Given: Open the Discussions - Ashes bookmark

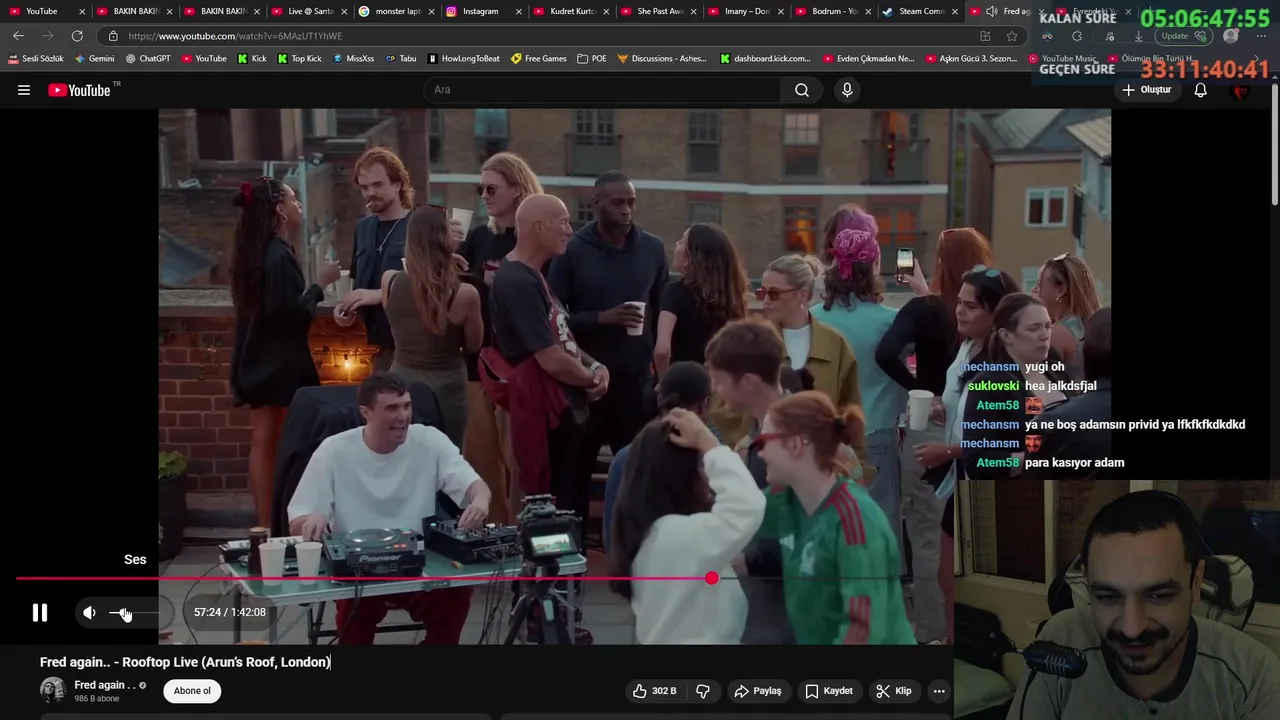Looking at the screenshot, I should 662,59.
